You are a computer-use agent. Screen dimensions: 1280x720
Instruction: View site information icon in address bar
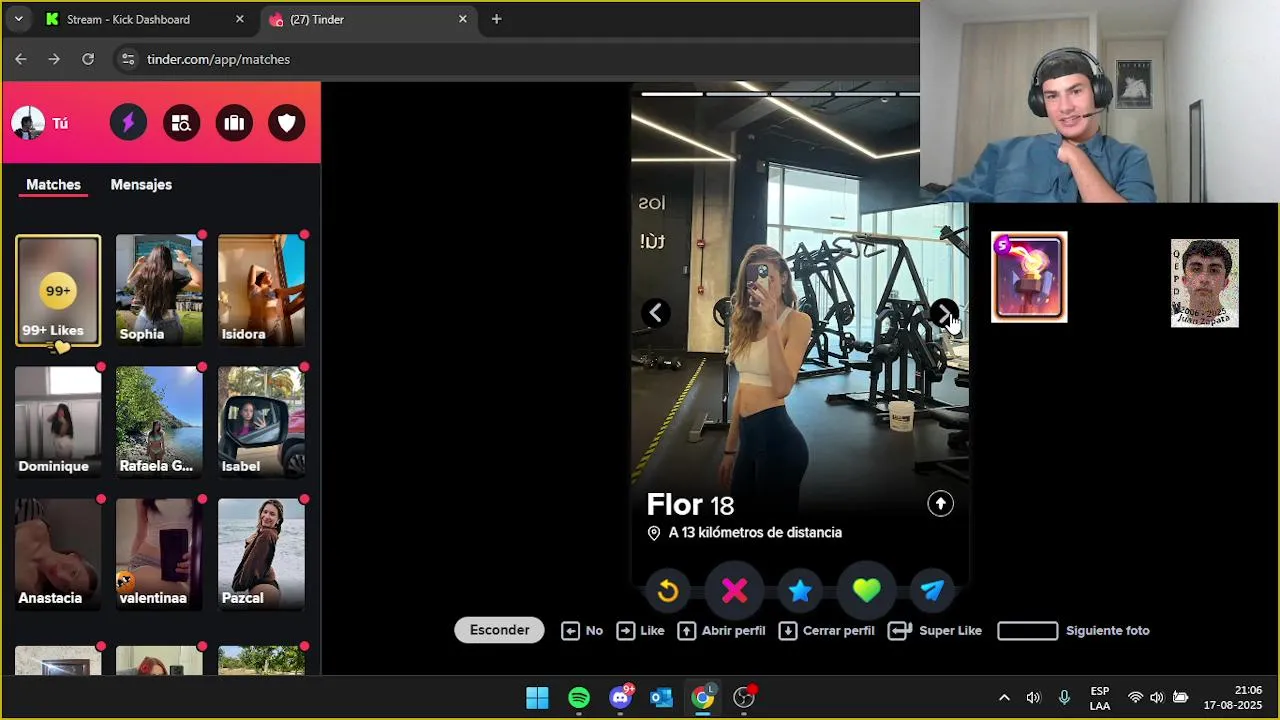127,59
